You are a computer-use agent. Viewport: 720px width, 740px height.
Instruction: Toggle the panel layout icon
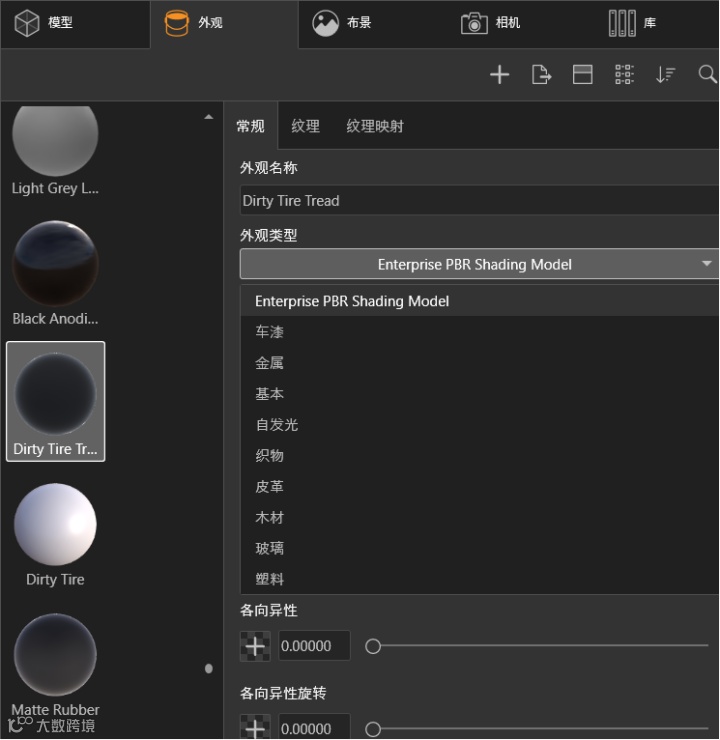point(582,75)
